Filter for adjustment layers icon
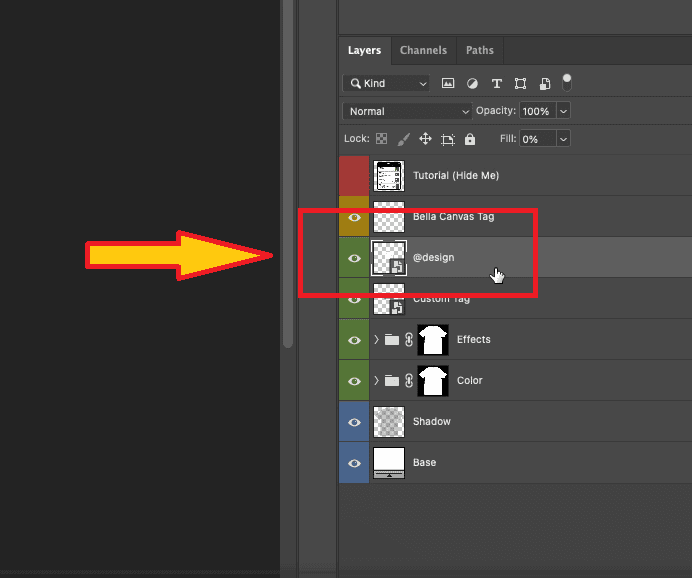692x579 pixels. [x=472, y=84]
